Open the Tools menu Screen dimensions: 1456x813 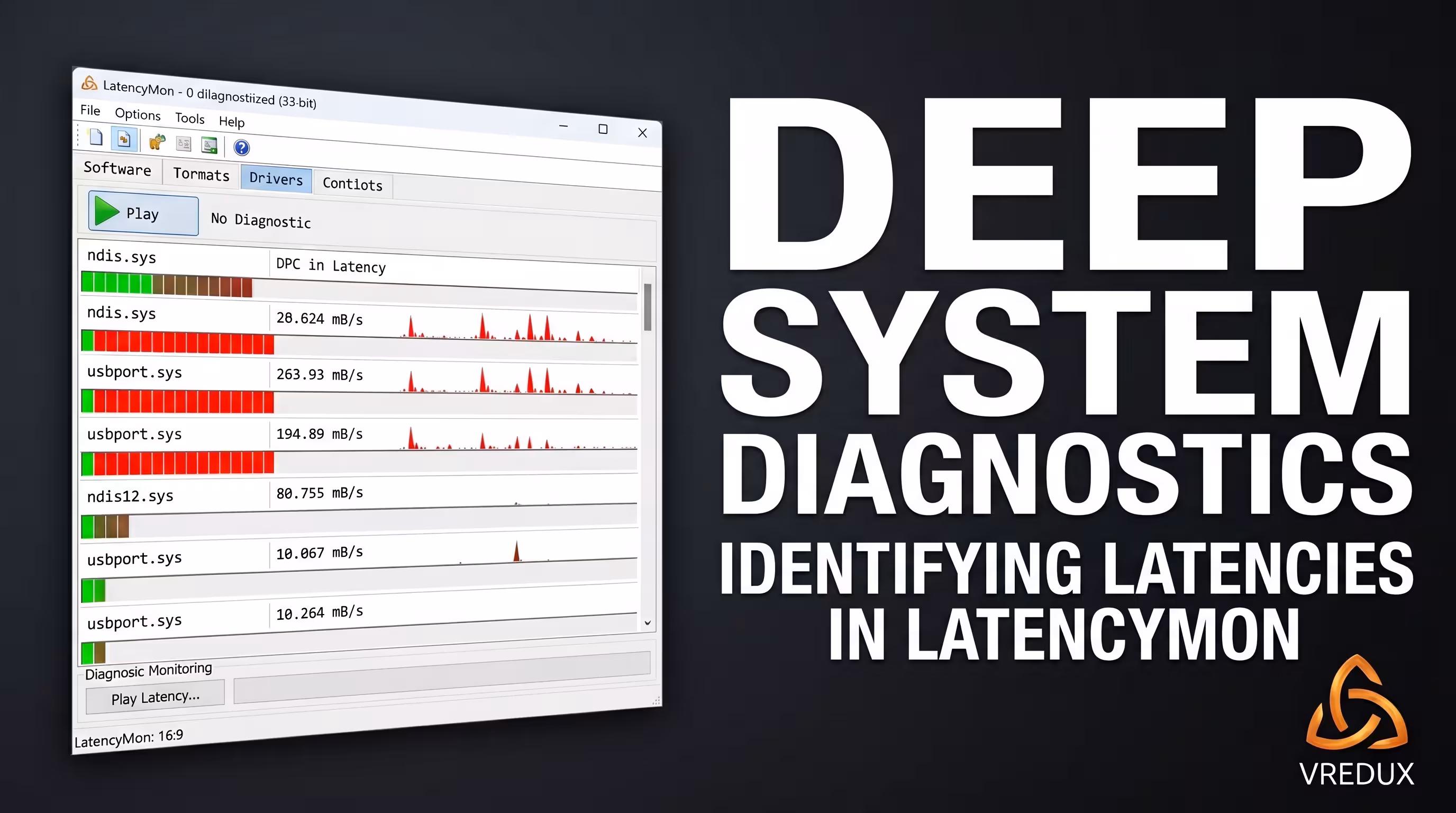[x=190, y=118]
